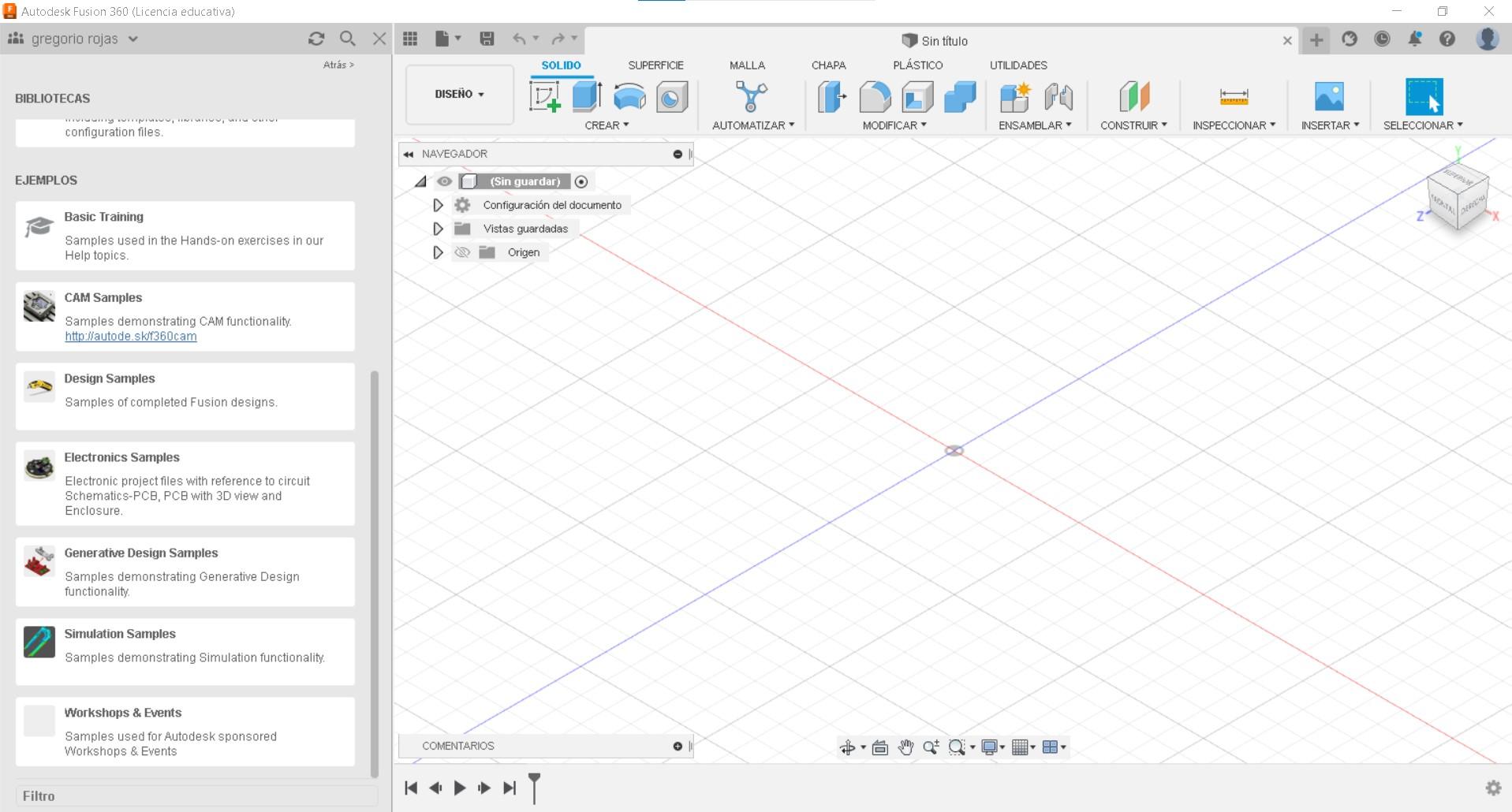Open the MODIFICAR dropdown menu
This screenshot has height=812, width=1512.
pos(894,125)
